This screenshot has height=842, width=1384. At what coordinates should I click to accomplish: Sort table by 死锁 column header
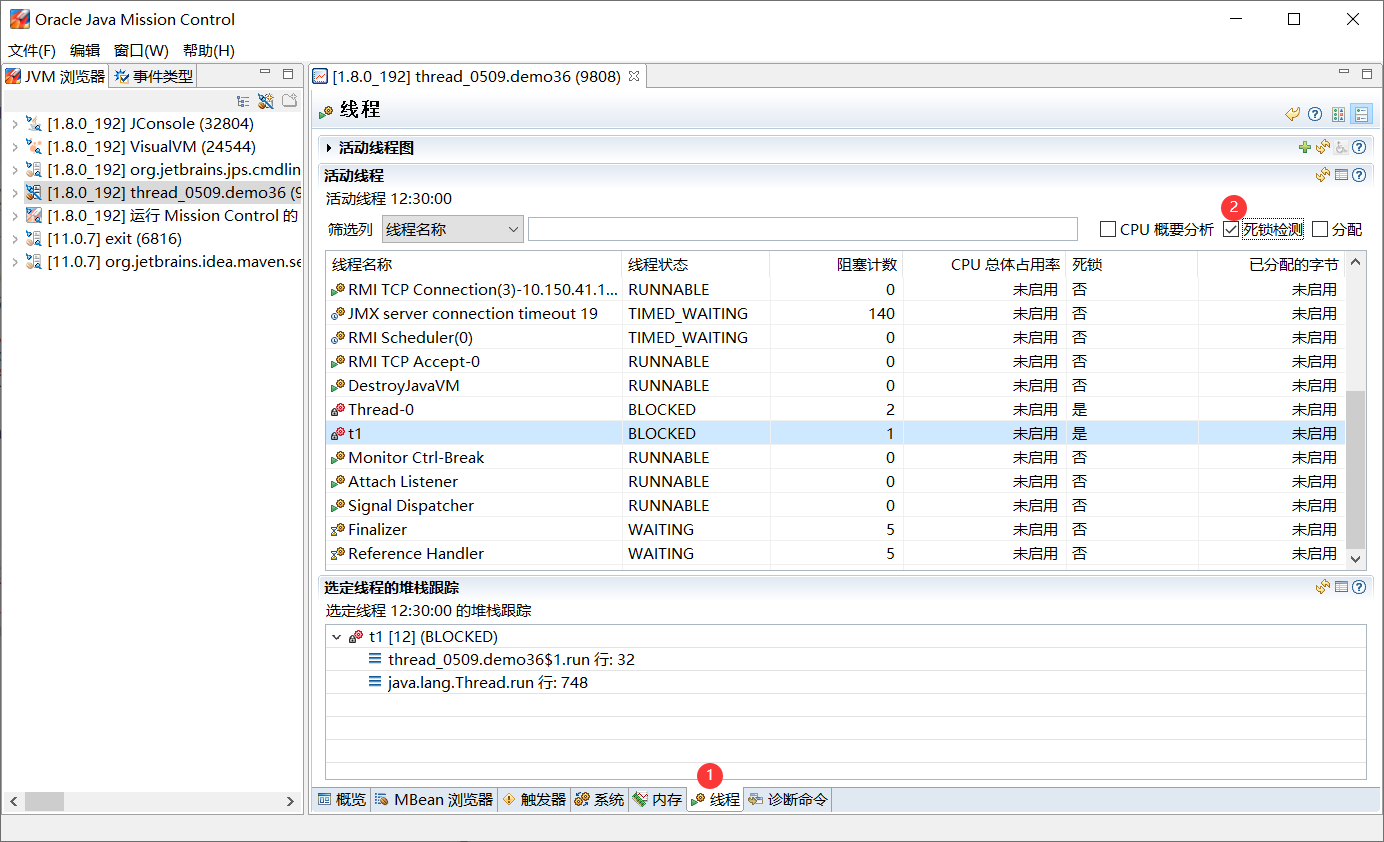point(1132,264)
